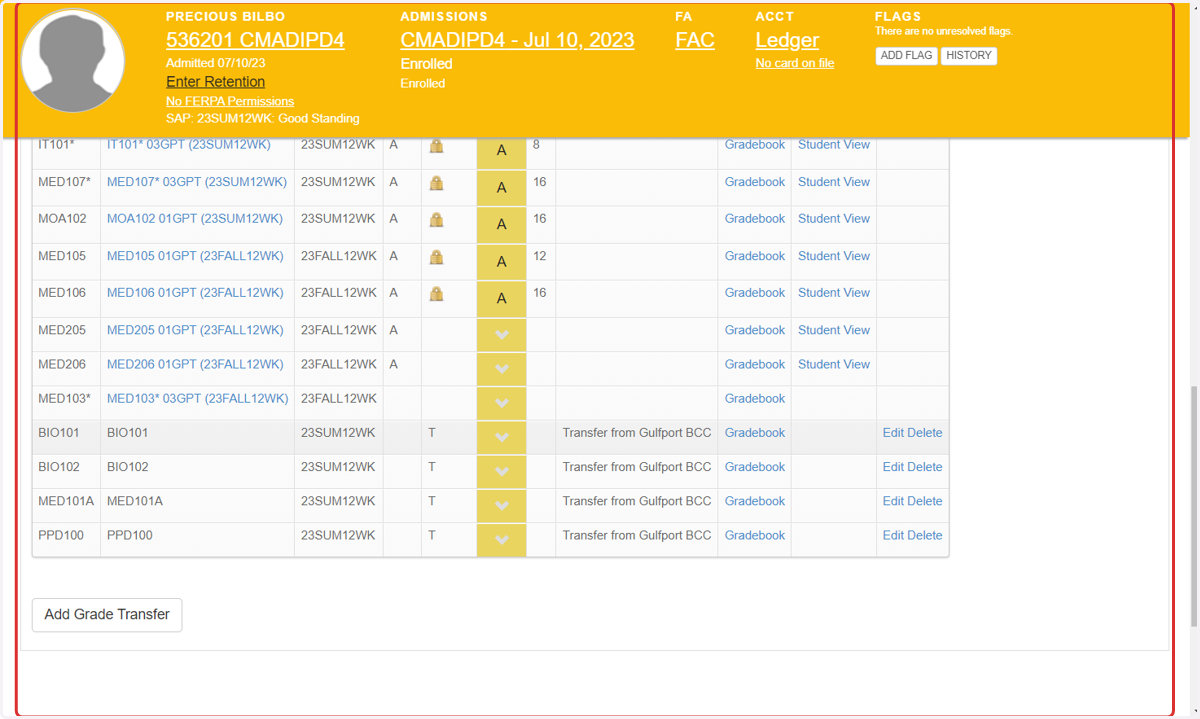Image resolution: width=1200 pixels, height=719 pixels.
Task: Edit the MED101A grade transfer
Action: 893,501
